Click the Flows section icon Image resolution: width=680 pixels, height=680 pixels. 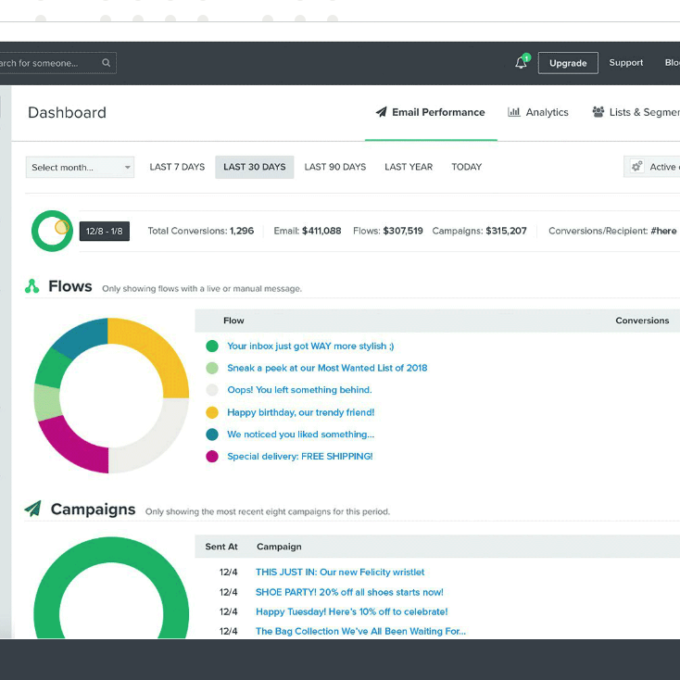pyautogui.click(x=32, y=287)
